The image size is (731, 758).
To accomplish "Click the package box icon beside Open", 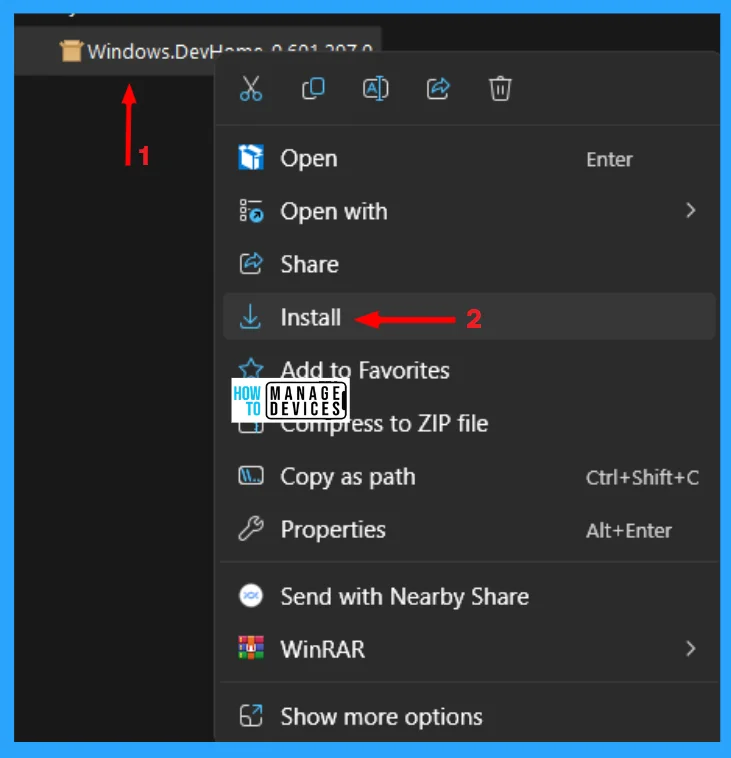I will (251, 158).
